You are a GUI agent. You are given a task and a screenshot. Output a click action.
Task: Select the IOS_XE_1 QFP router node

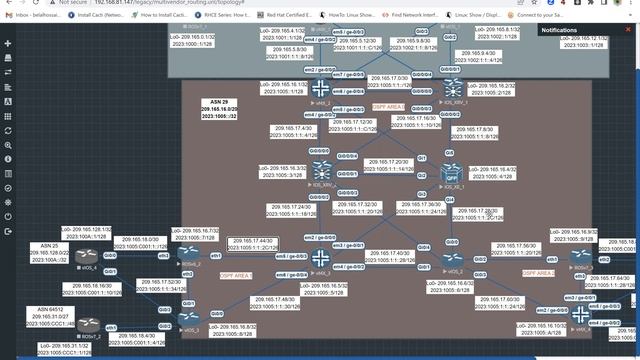[x=451, y=173]
